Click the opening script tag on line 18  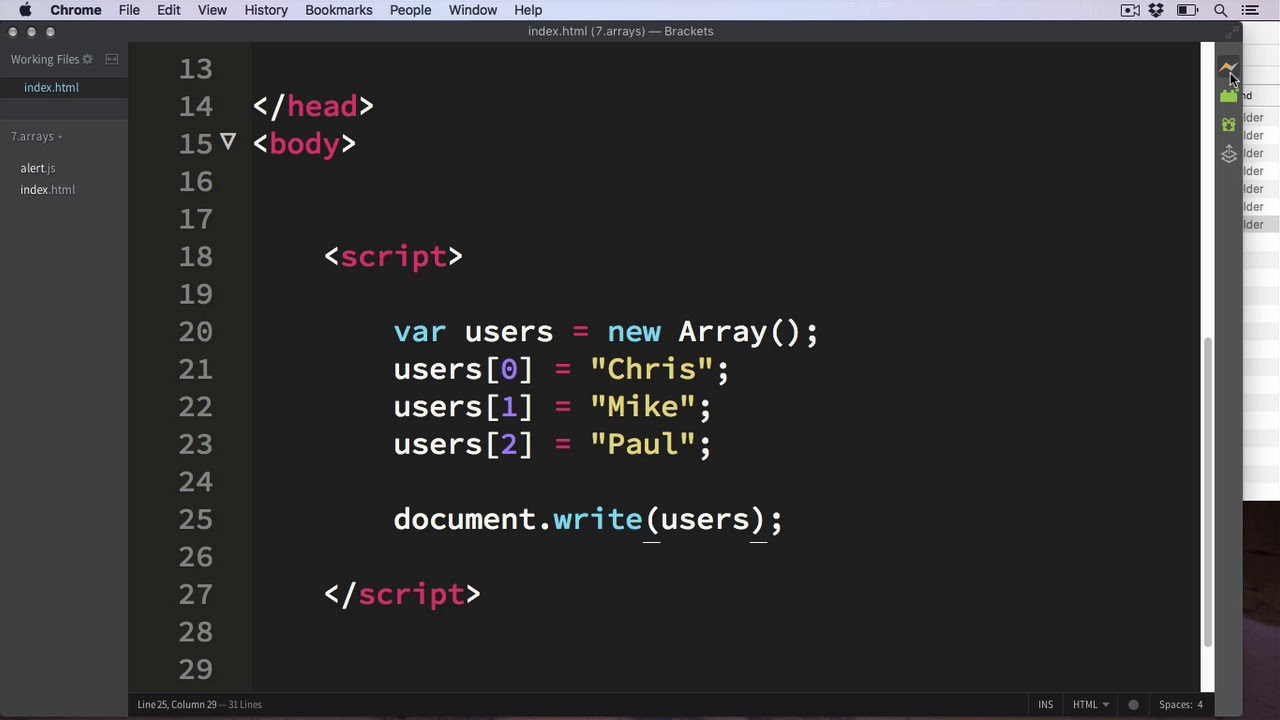pyautogui.click(x=393, y=257)
